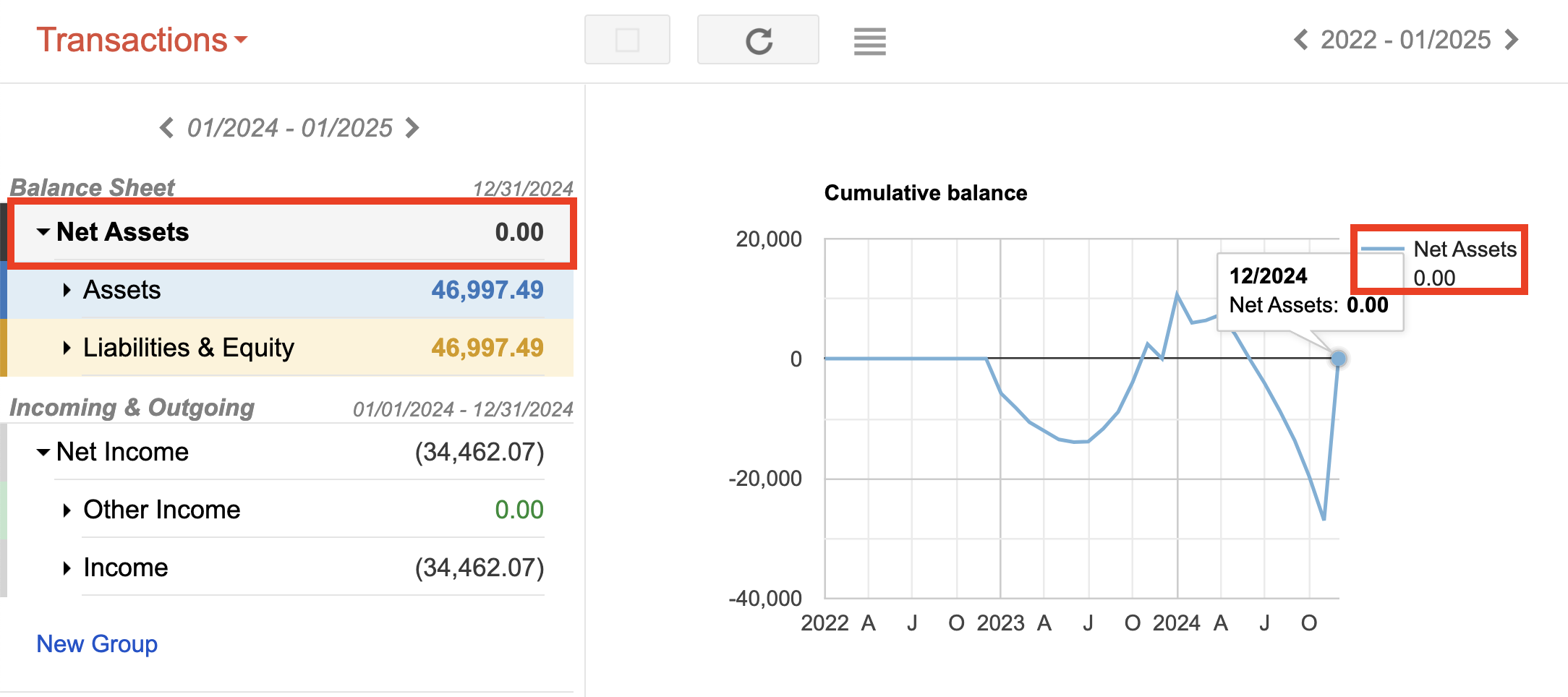Select the Liabilities & Equity balance 46,997.49

point(487,348)
